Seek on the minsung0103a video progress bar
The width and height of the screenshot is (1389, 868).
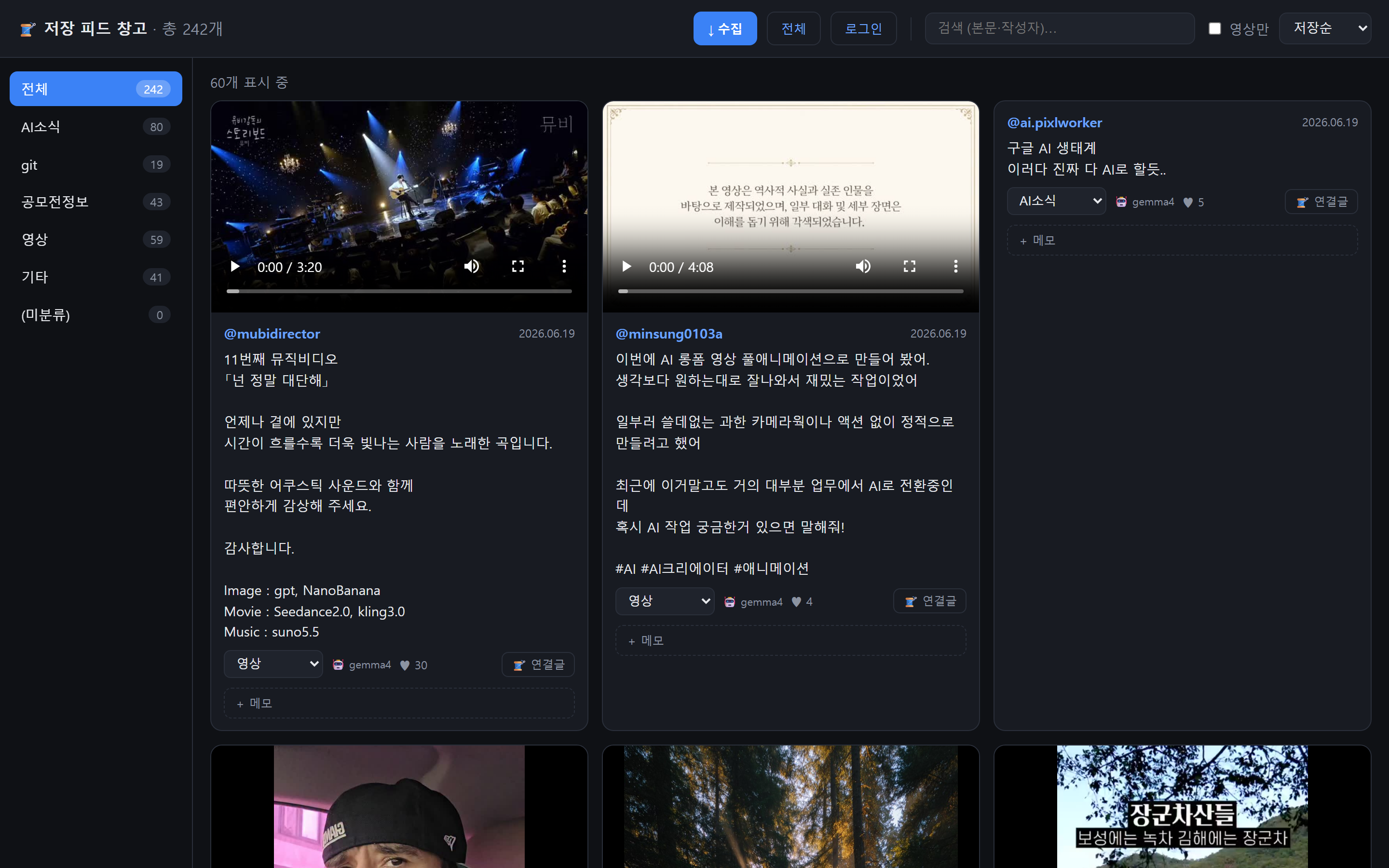[791, 291]
